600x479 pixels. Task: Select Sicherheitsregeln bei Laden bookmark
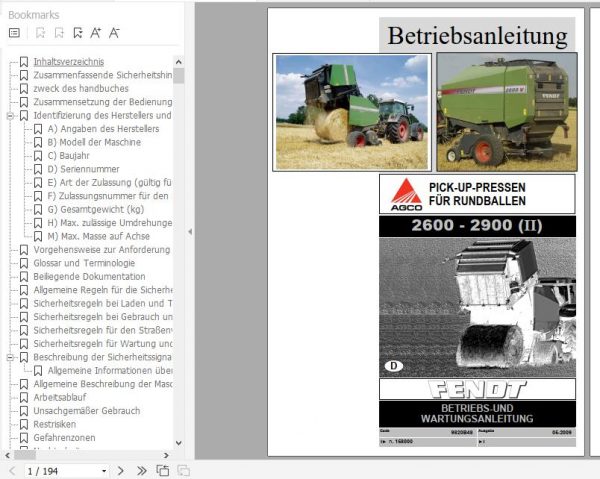point(103,303)
